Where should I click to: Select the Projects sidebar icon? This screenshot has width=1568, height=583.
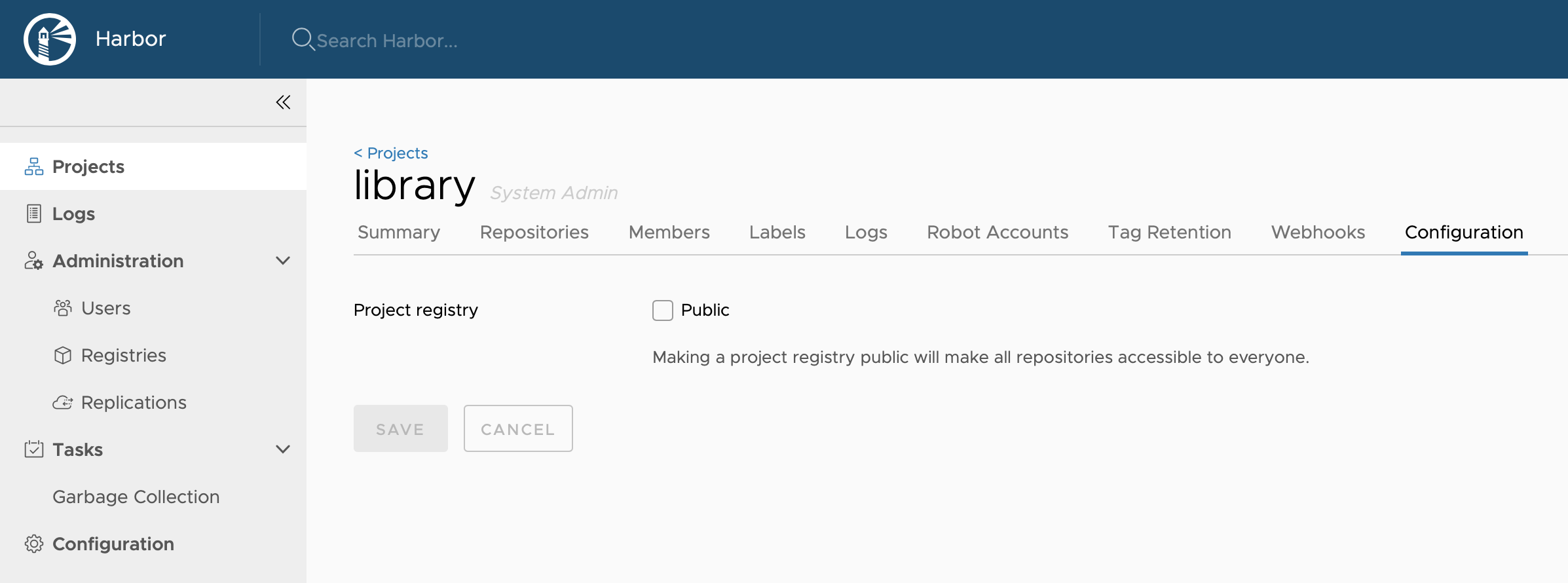tap(33, 166)
